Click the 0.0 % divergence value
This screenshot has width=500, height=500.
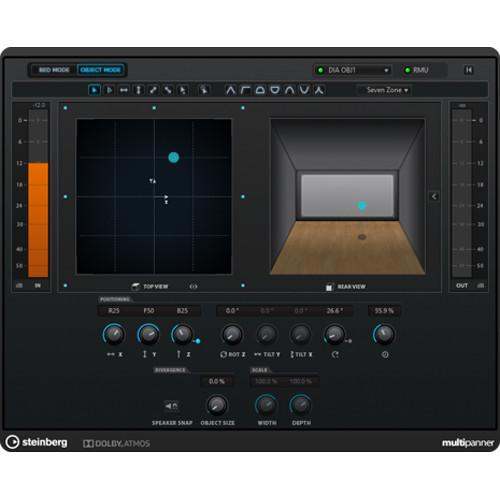point(217,381)
